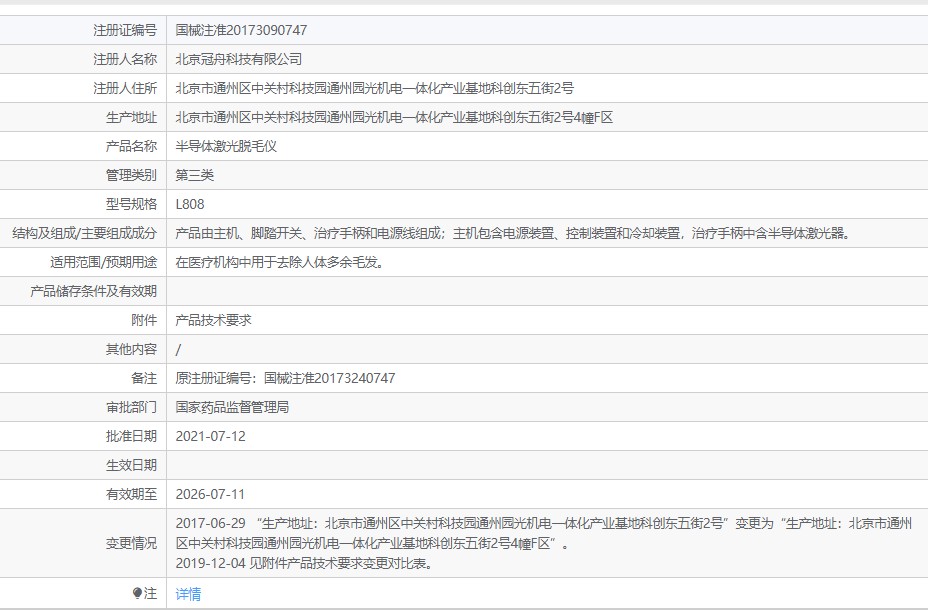Click intended use text 在医疗机构中用于去除人体多余毛发
Viewport: 928px width, 613px height.
280,262
